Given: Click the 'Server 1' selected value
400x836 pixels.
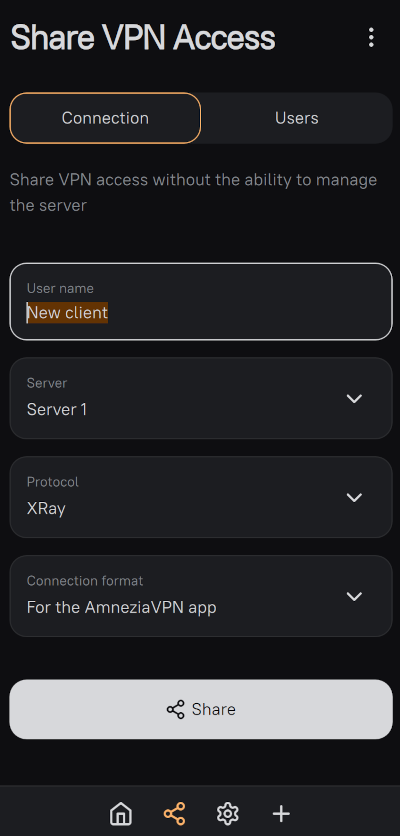Looking at the screenshot, I should (57, 409).
